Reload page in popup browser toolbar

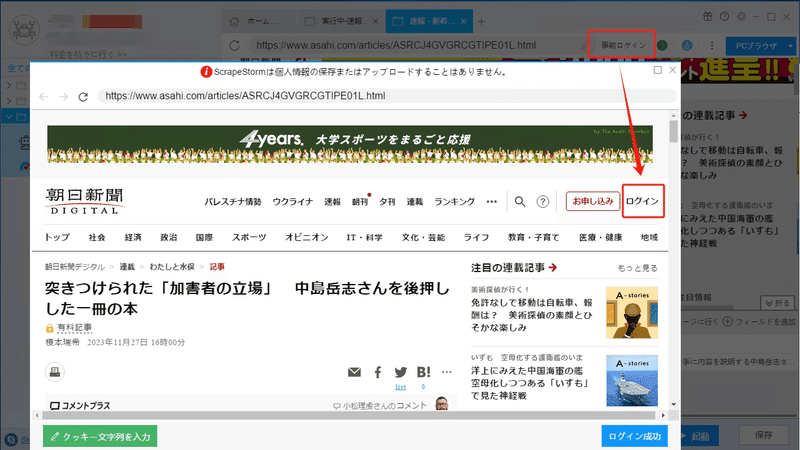[83, 96]
